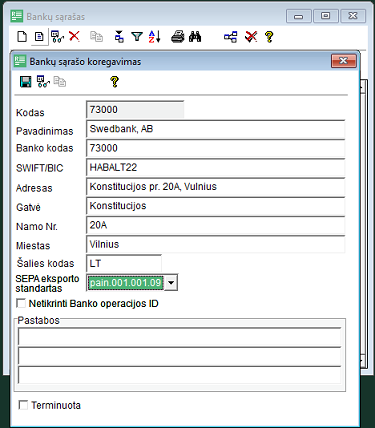Save the record with the floppy disk icon
Viewport: 375px width, 428px height.
tap(26, 81)
